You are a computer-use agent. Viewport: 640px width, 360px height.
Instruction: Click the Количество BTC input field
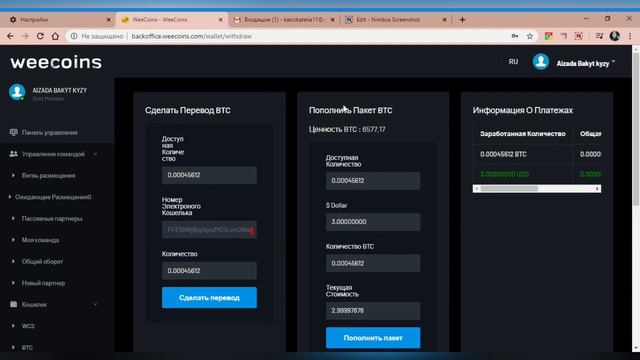pyautogui.click(x=373, y=263)
